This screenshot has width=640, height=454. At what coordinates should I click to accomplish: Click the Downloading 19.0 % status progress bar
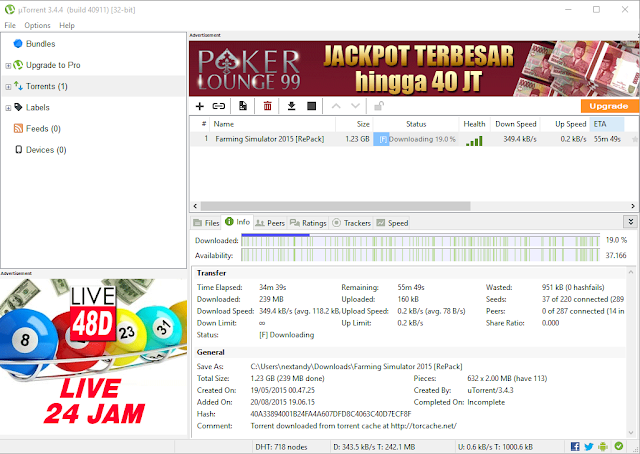click(x=416, y=139)
